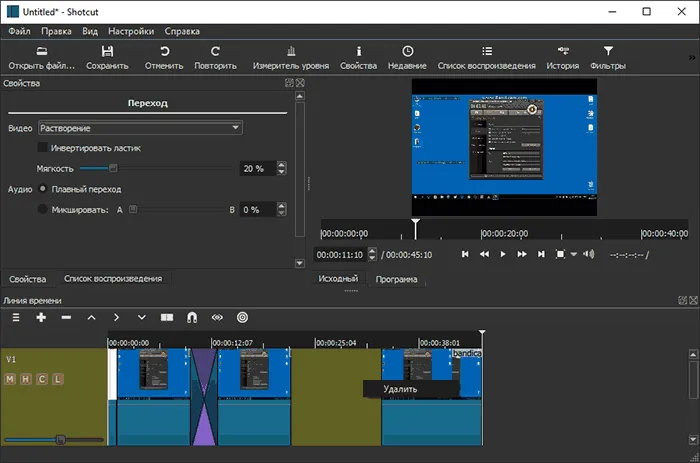Switch to the Программа tab
700x463 pixels.
(x=396, y=279)
